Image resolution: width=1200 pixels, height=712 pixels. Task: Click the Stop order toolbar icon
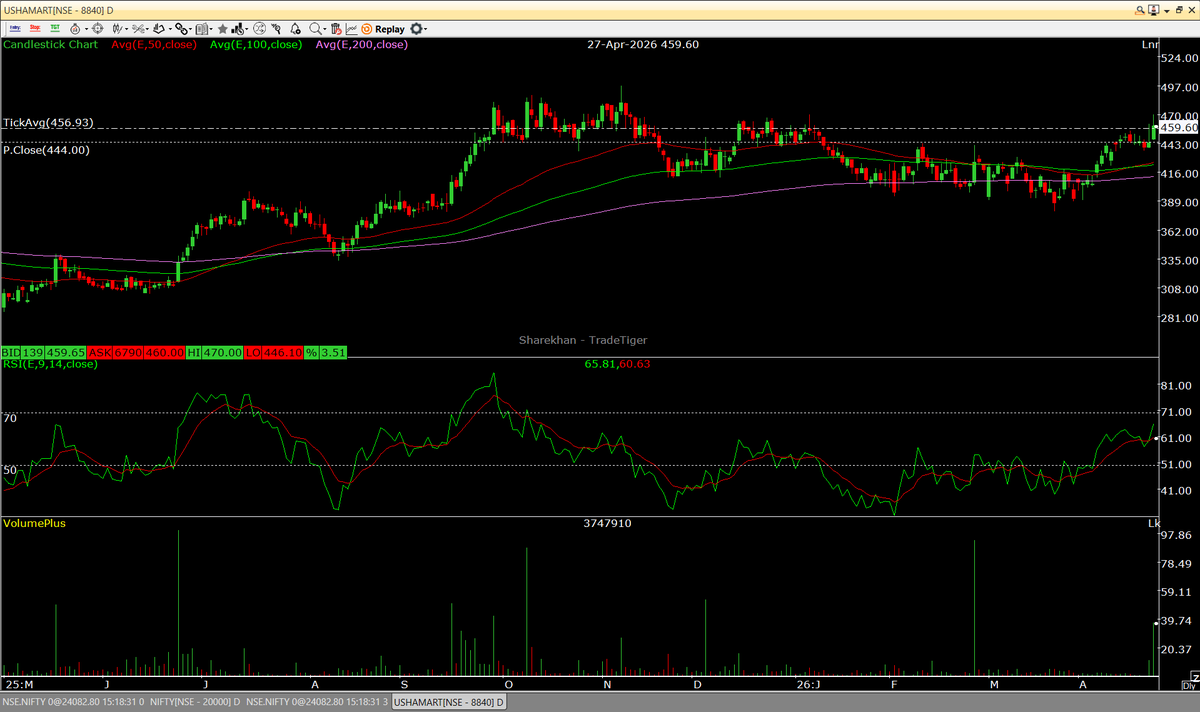point(34,29)
